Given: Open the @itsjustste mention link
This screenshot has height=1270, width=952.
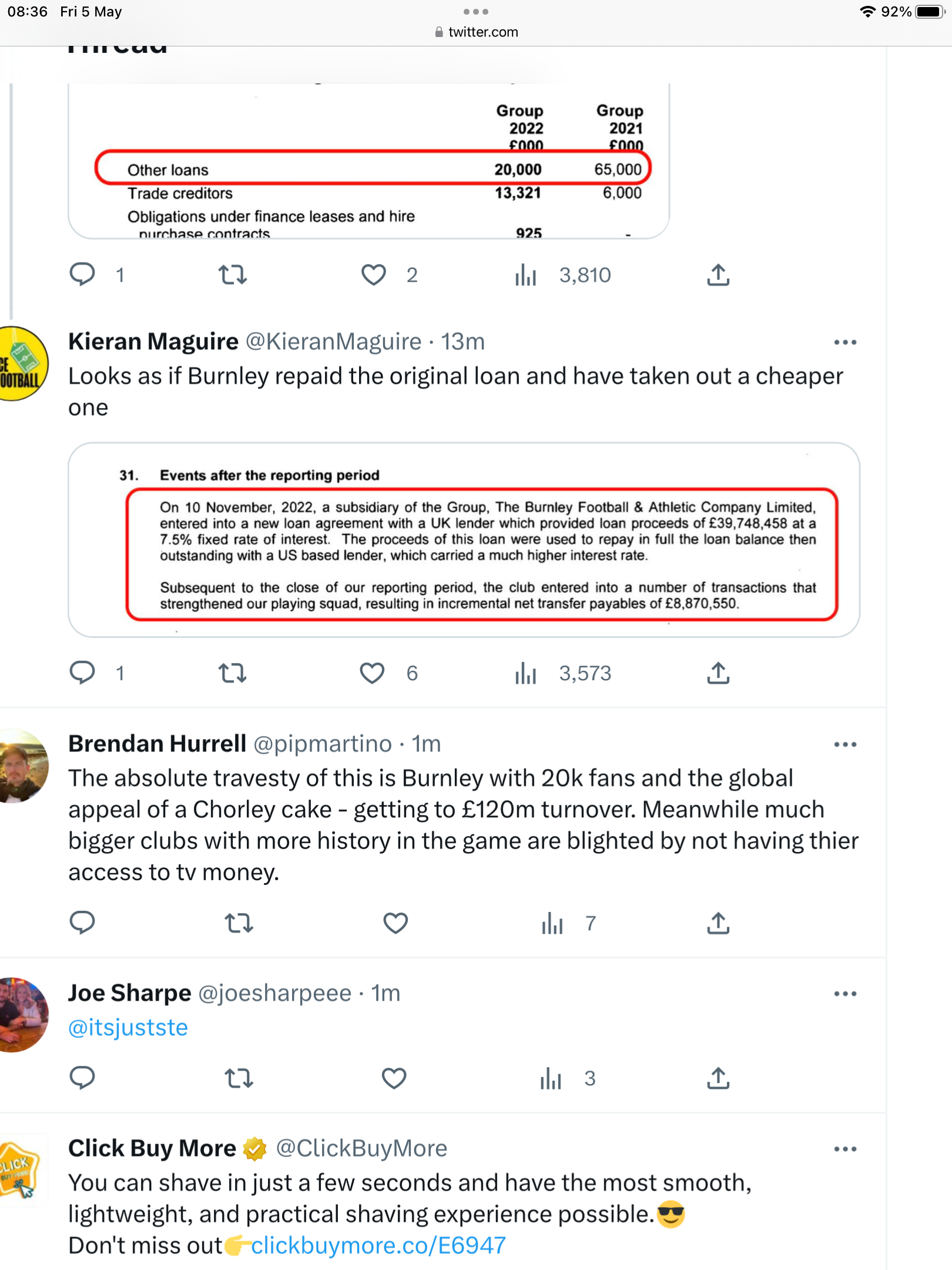Looking at the screenshot, I should click(x=128, y=1028).
